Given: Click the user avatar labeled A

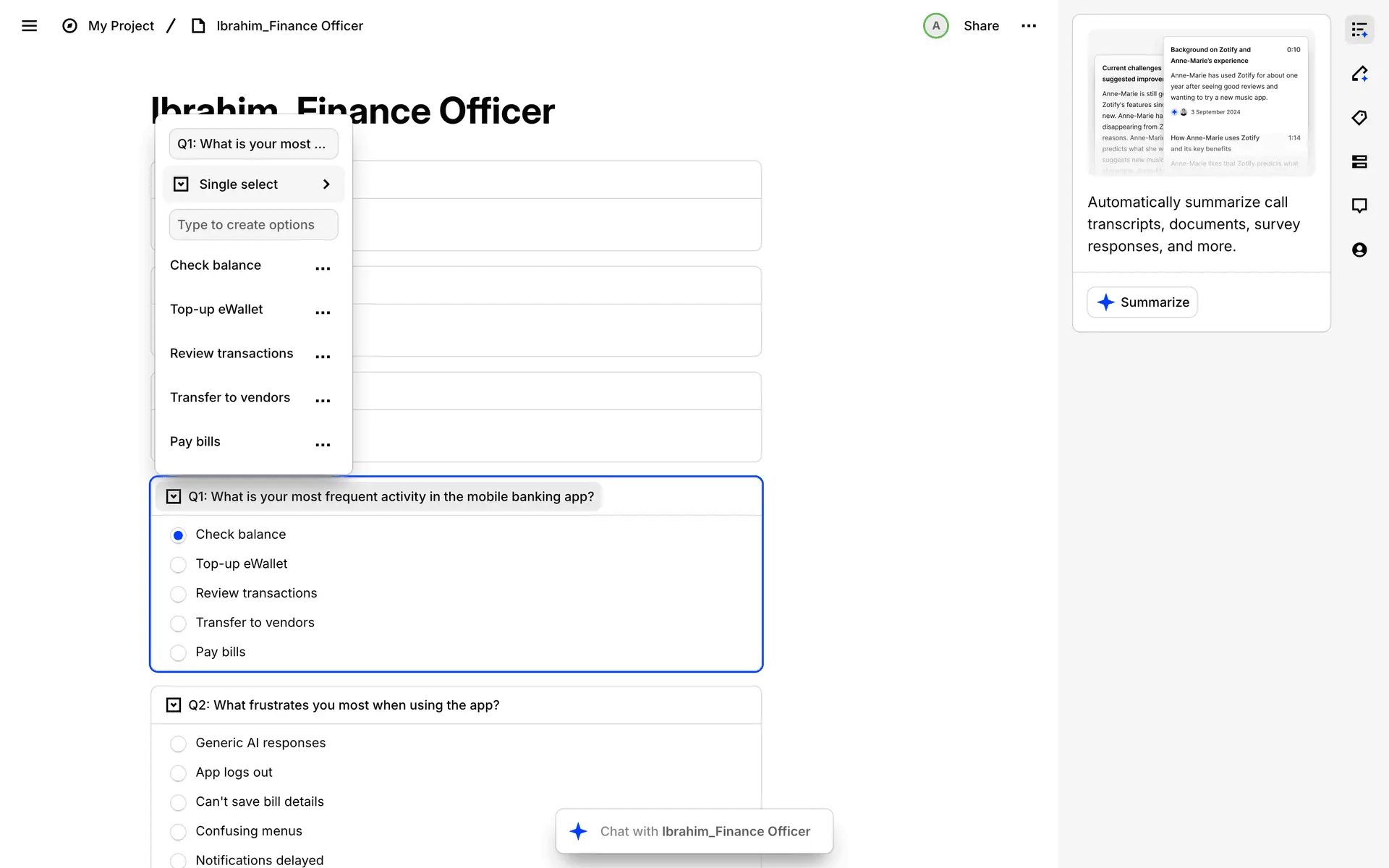Looking at the screenshot, I should [x=935, y=26].
